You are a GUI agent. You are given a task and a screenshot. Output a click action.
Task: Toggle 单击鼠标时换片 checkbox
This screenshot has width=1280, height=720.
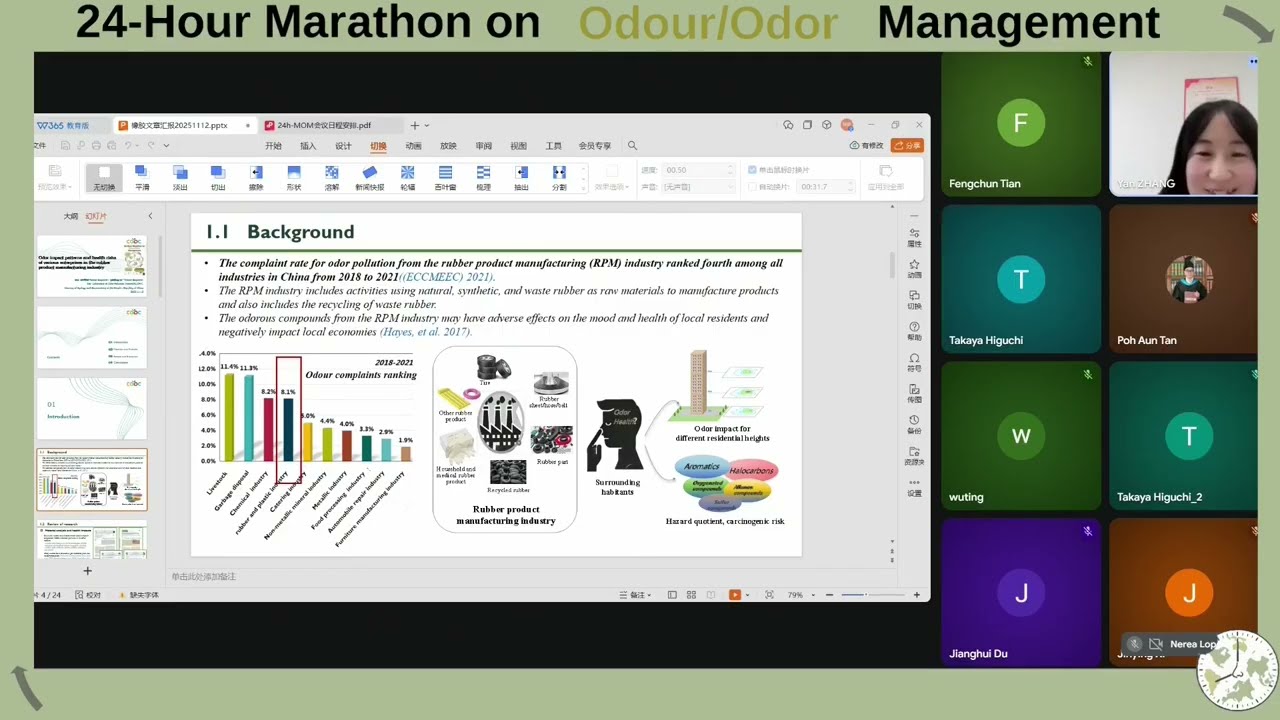click(752, 170)
